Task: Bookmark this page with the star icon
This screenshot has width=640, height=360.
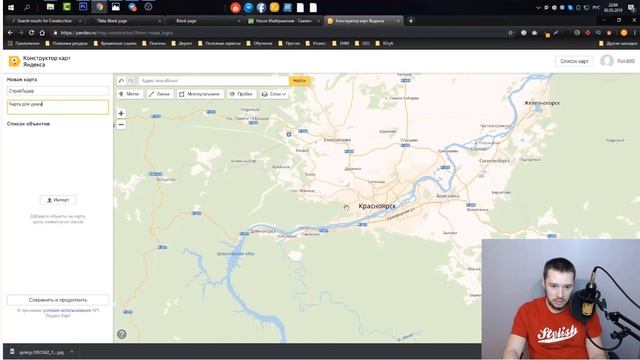Action: pyautogui.click(x=510, y=33)
